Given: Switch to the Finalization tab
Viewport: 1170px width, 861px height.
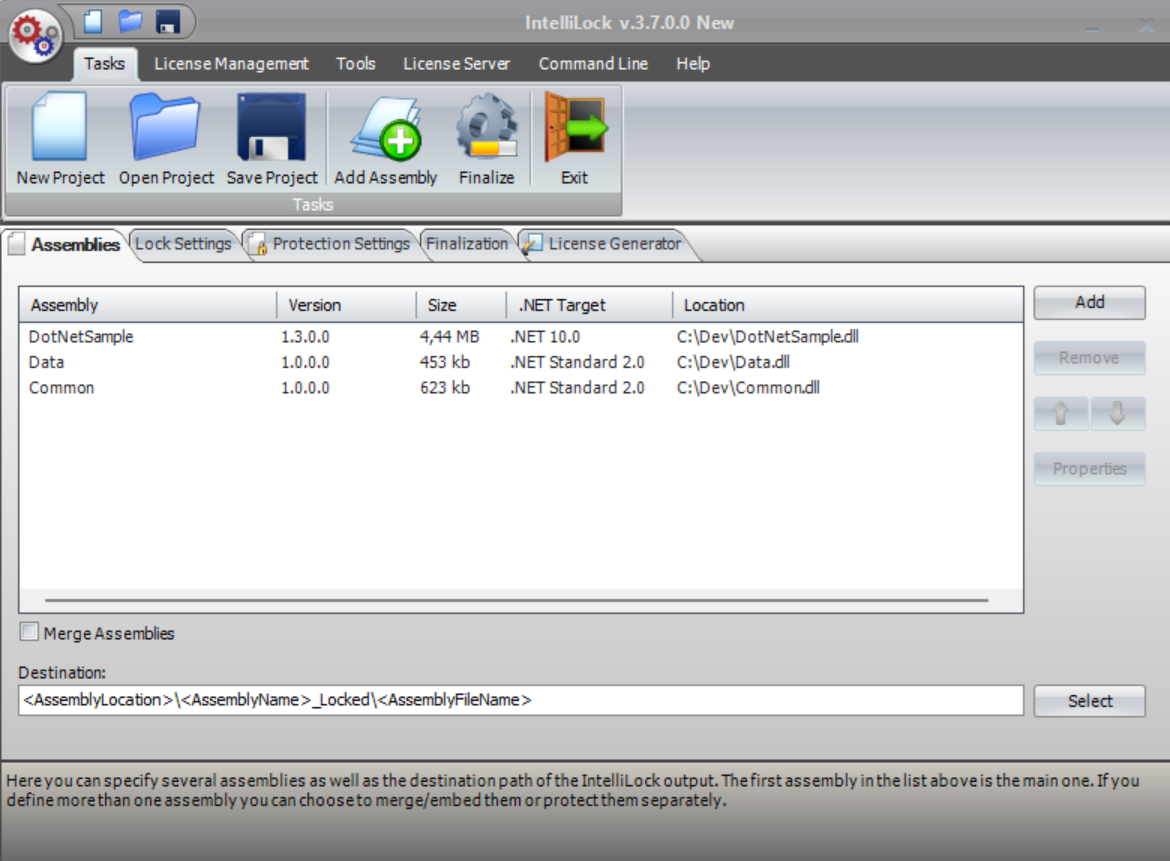Looking at the screenshot, I should click(x=467, y=244).
